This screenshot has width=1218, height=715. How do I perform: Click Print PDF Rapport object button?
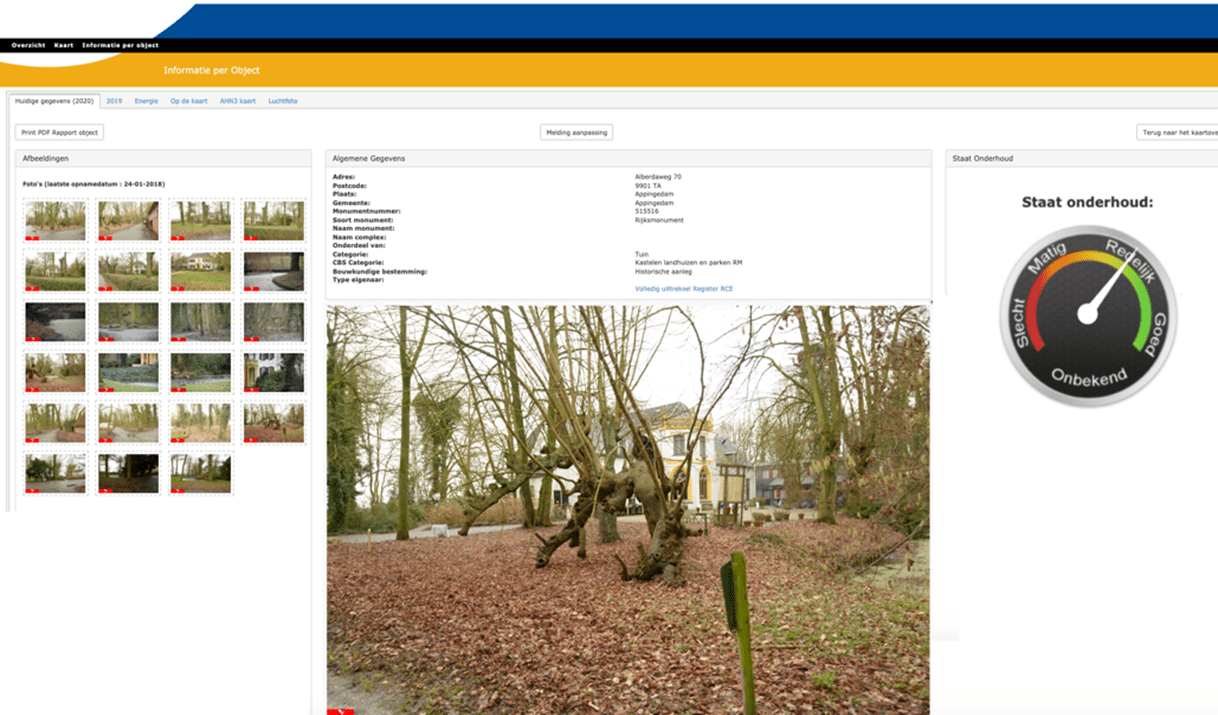point(60,132)
